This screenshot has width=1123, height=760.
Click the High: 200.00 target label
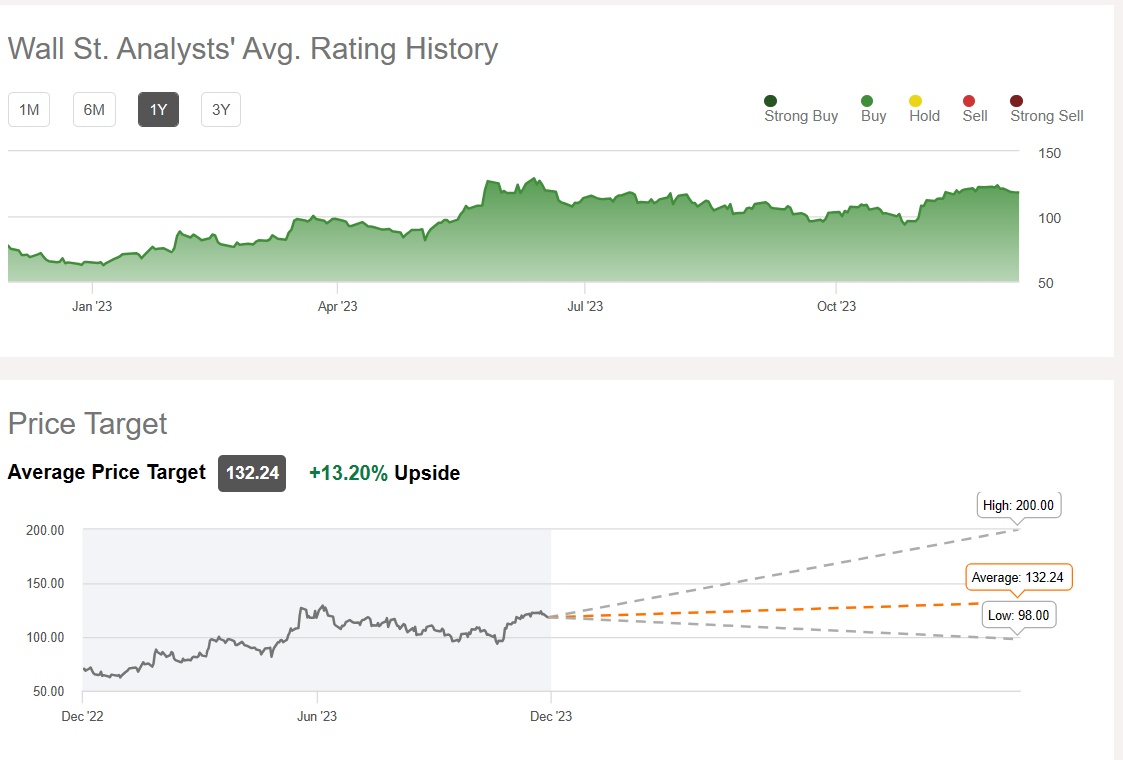pyautogui.click(x=1018, y=505)
